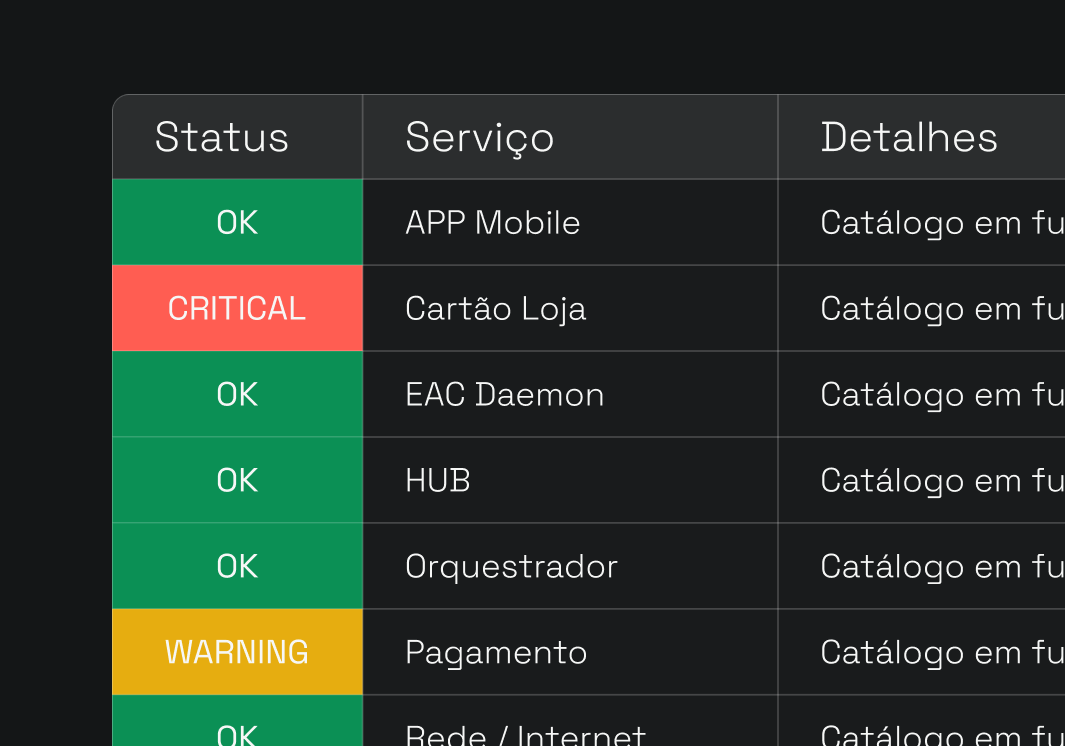Select the Detalhes column header
The image size is (1065, 746).
(909, 137)
